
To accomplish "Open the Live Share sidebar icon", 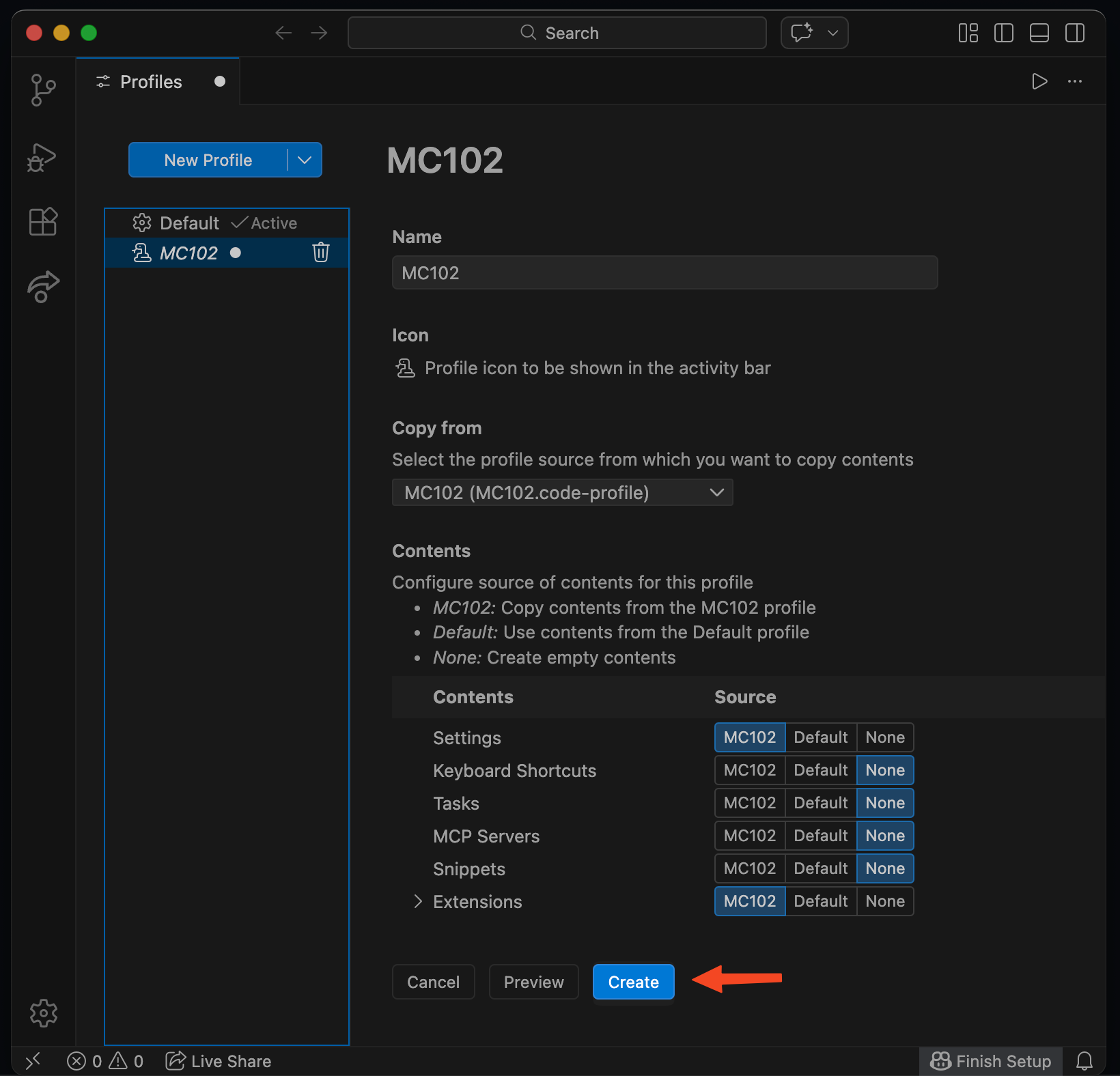I will 43,286.
